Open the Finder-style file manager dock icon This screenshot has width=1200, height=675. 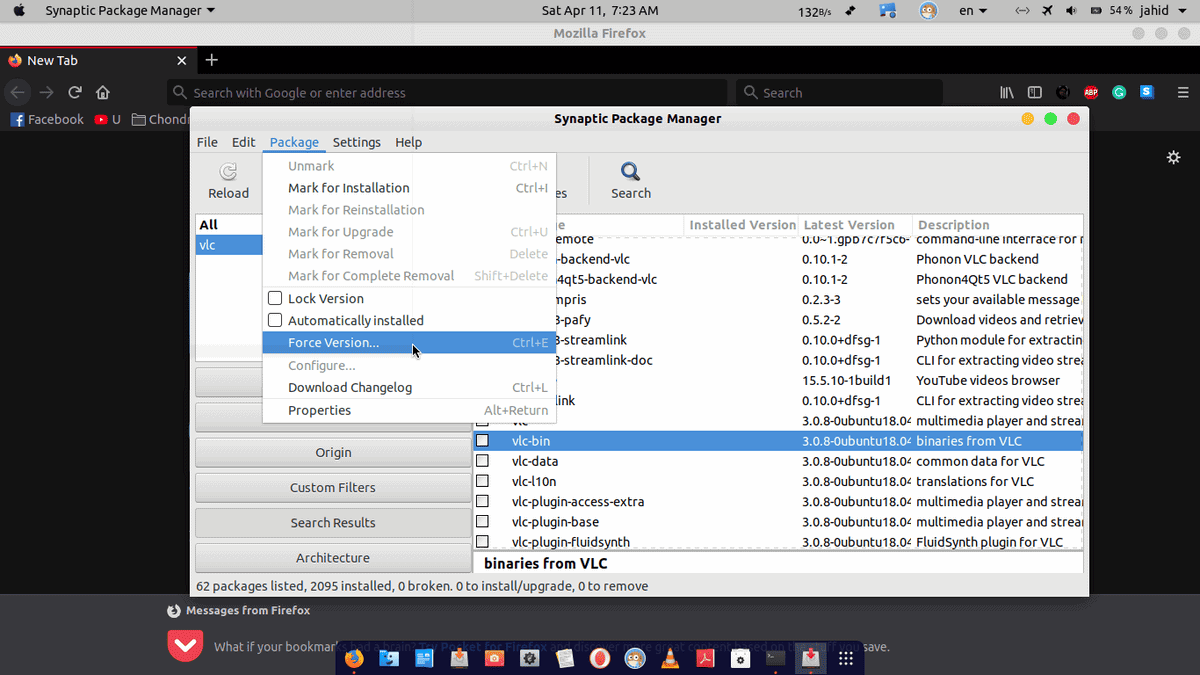pos(388,659)
